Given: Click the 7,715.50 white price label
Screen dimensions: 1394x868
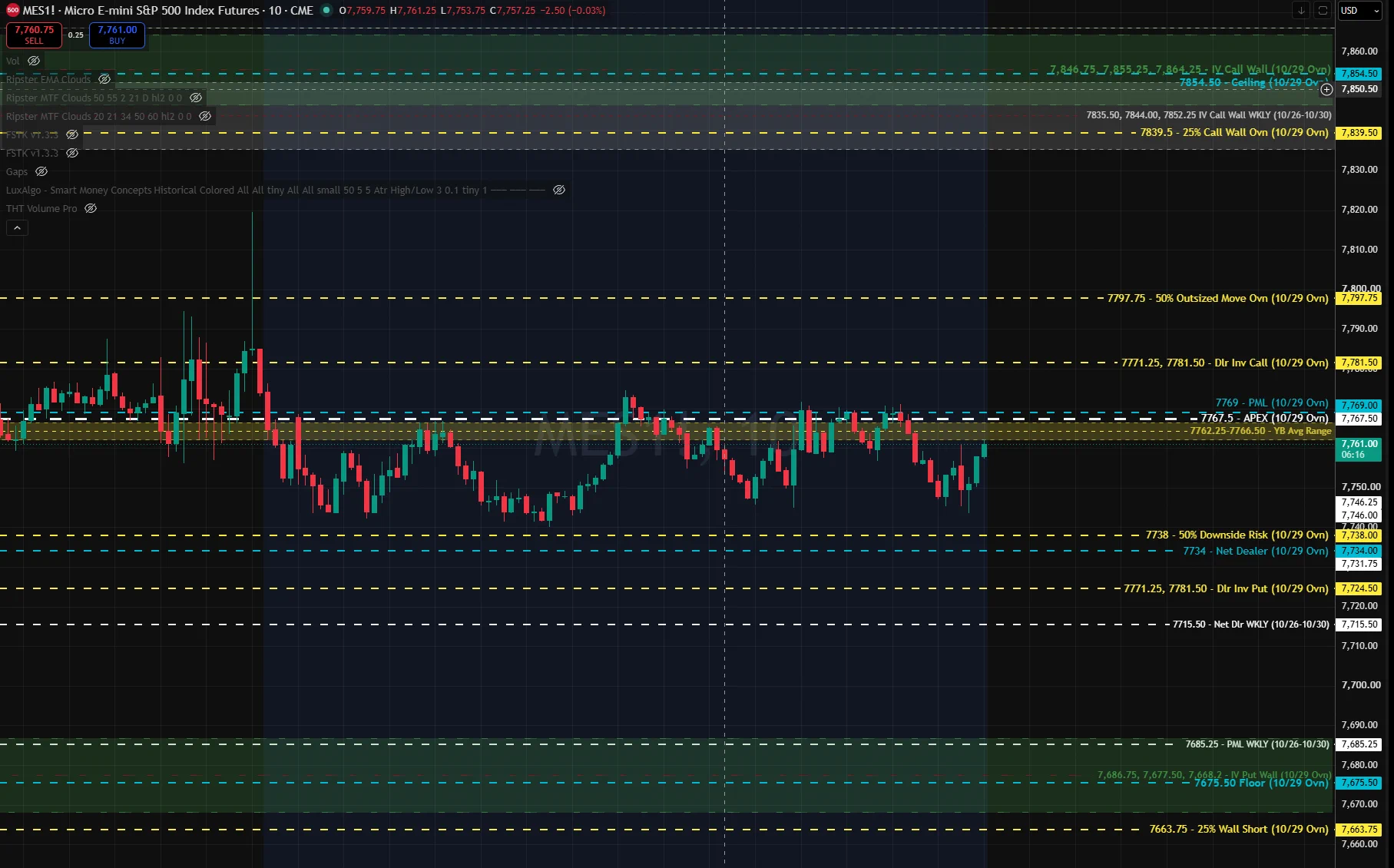Looking at the screenshot, I should pyautogui.click(x=1359, y=624).
